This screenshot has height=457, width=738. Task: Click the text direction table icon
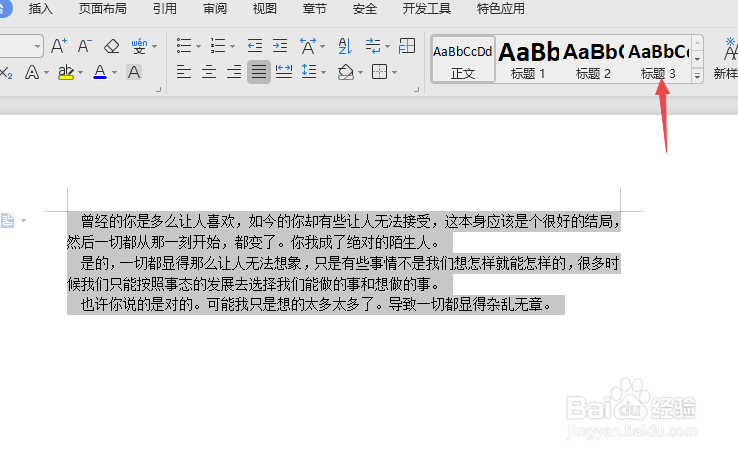(407, 46)
